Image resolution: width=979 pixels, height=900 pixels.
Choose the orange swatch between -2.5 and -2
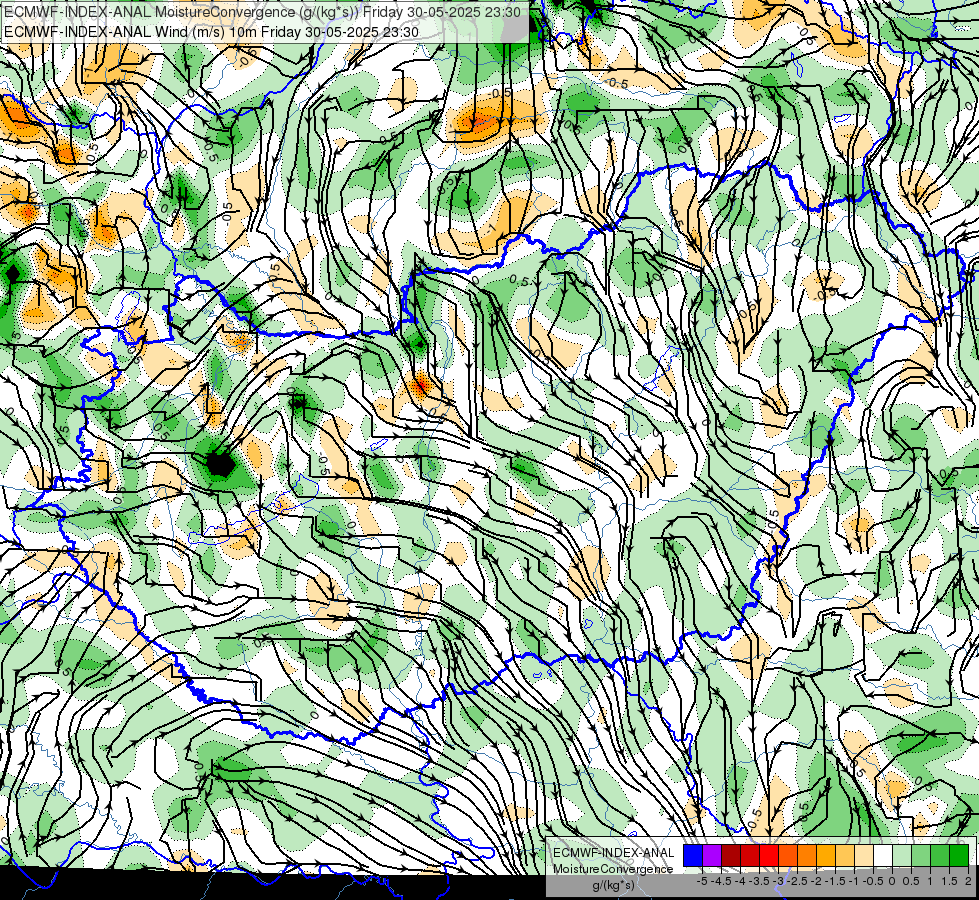point(807,855)
